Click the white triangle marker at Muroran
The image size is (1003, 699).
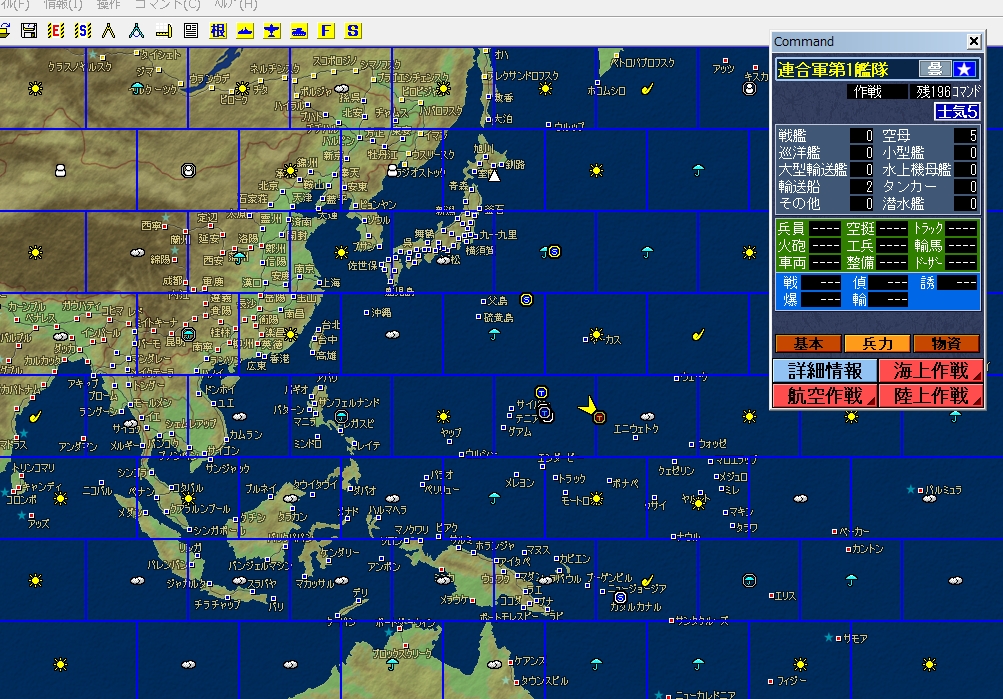pyautogui.click(x=494, y=175)
